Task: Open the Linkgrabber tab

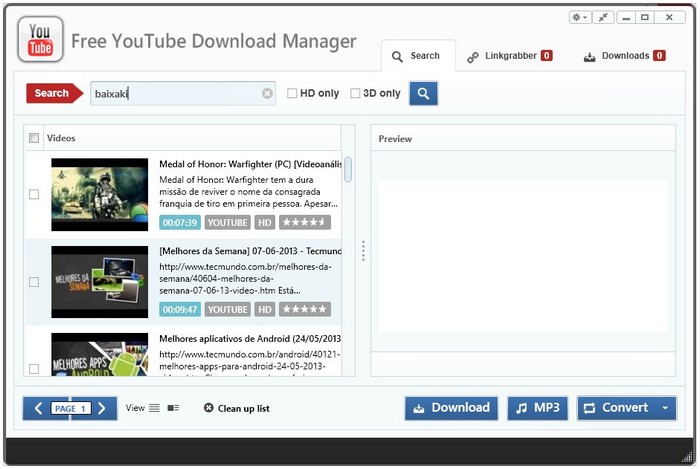Action: (x=509, y=56)
